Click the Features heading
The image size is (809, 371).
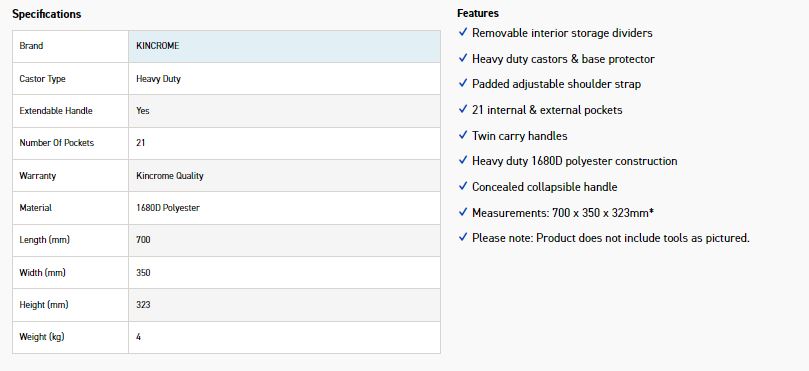(x=478, y=13)
